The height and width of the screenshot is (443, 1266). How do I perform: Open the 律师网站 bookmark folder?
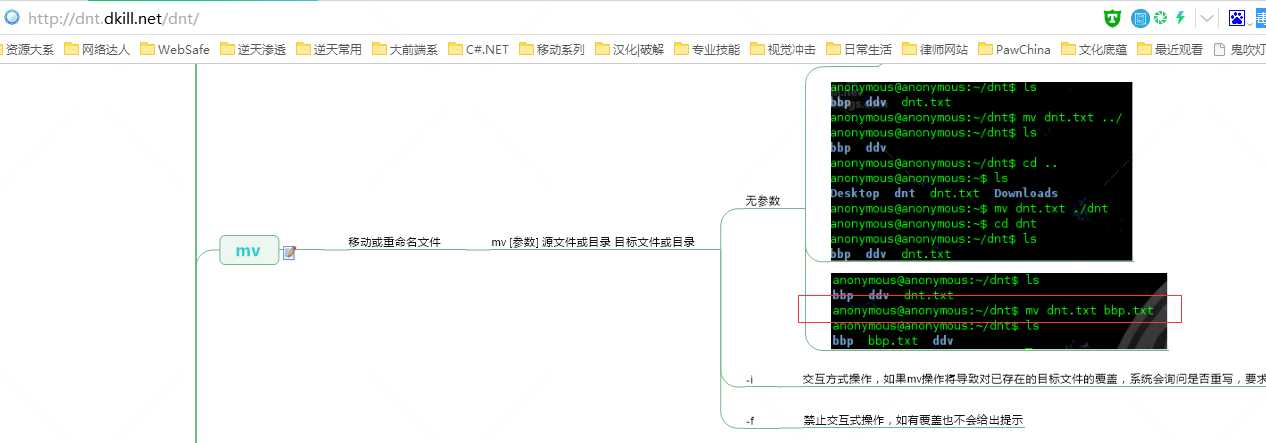[x=935, y=49]
